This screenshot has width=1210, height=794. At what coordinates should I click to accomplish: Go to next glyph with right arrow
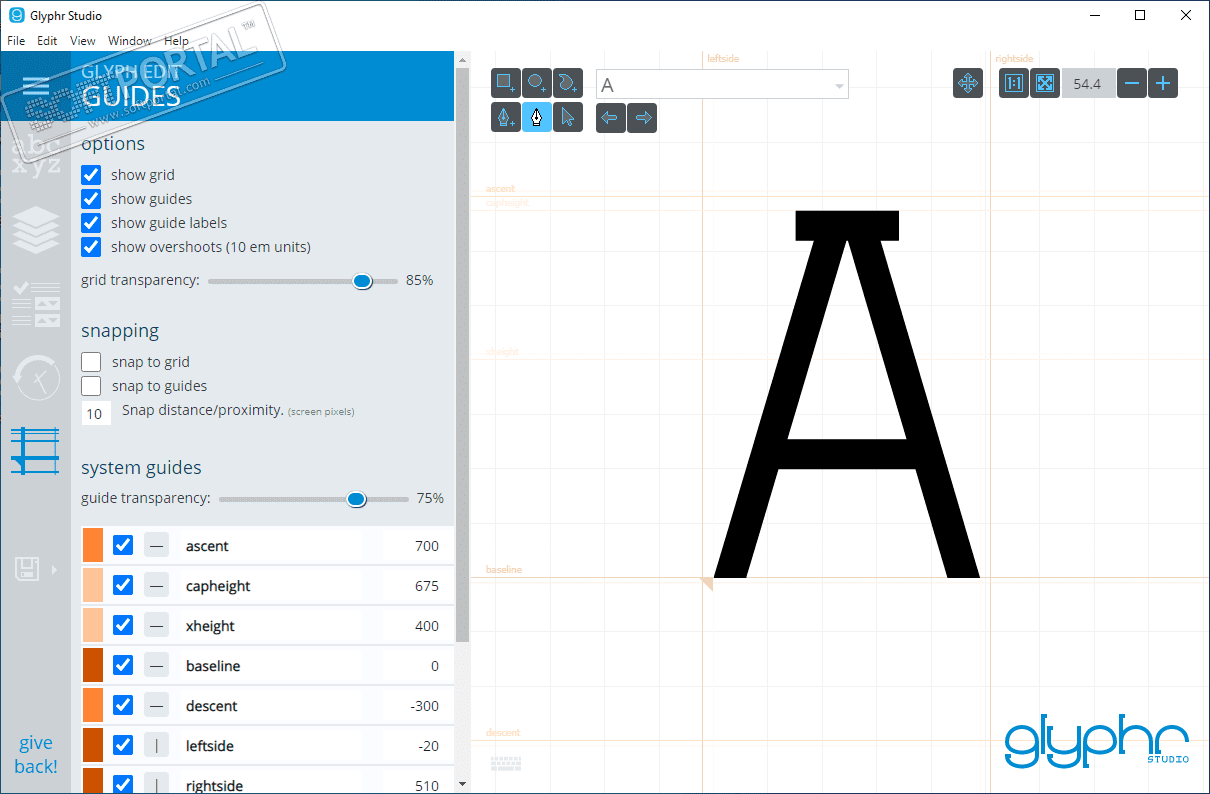click(642, 118)
